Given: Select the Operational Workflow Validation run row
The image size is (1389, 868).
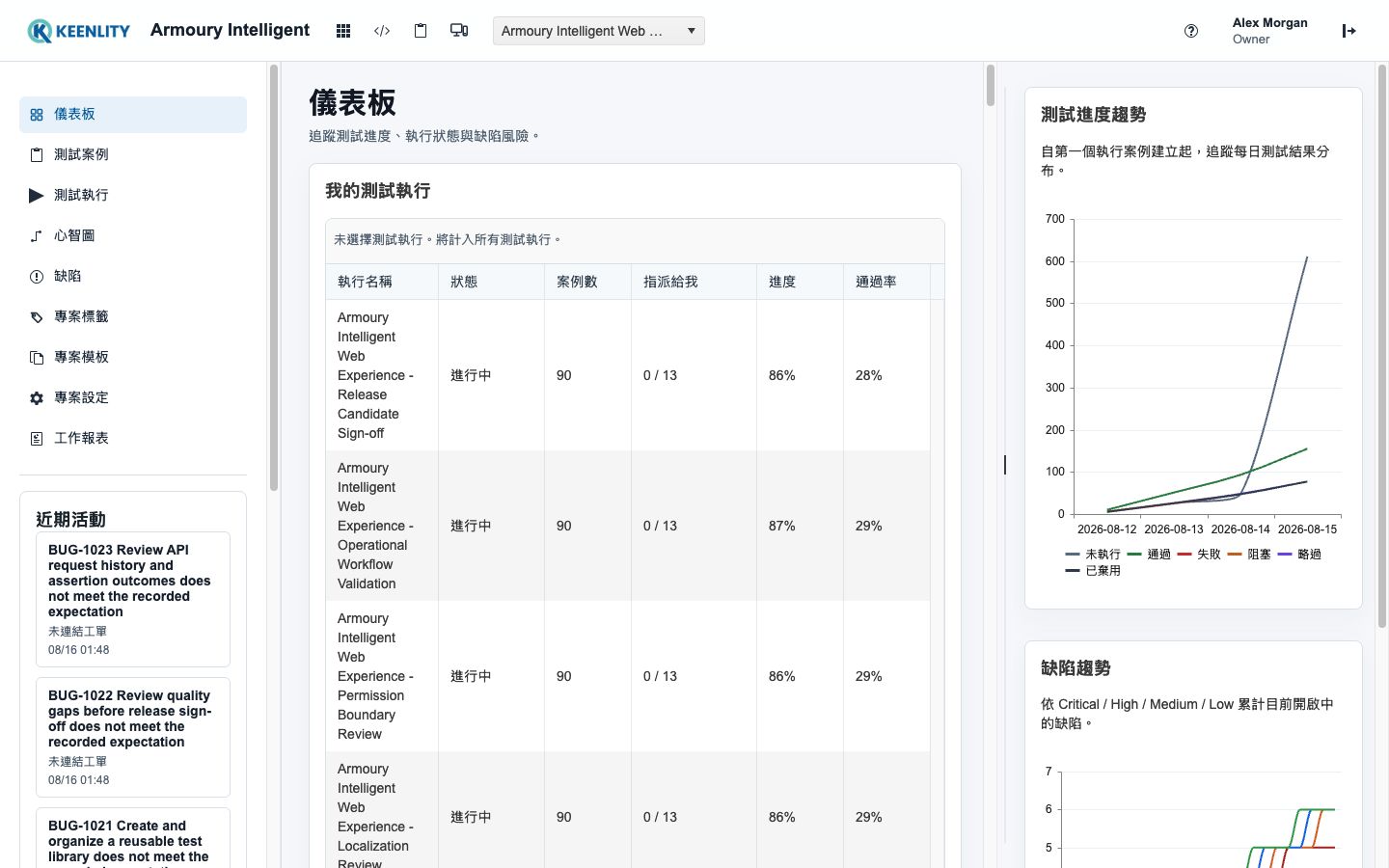Looking at the screenshot, I should 628,526.
